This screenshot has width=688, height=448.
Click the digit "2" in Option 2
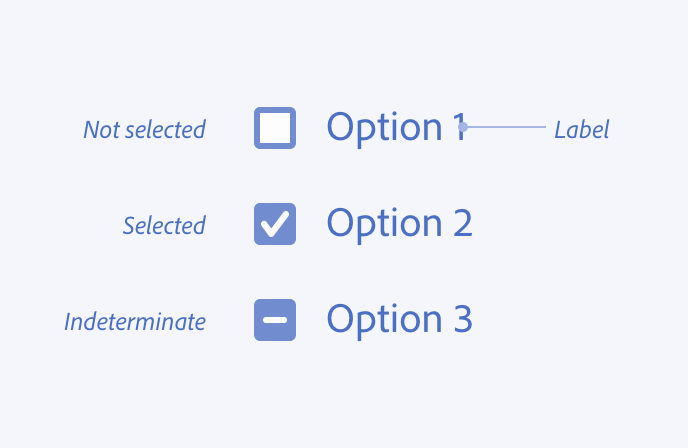[x=461, y=224]
